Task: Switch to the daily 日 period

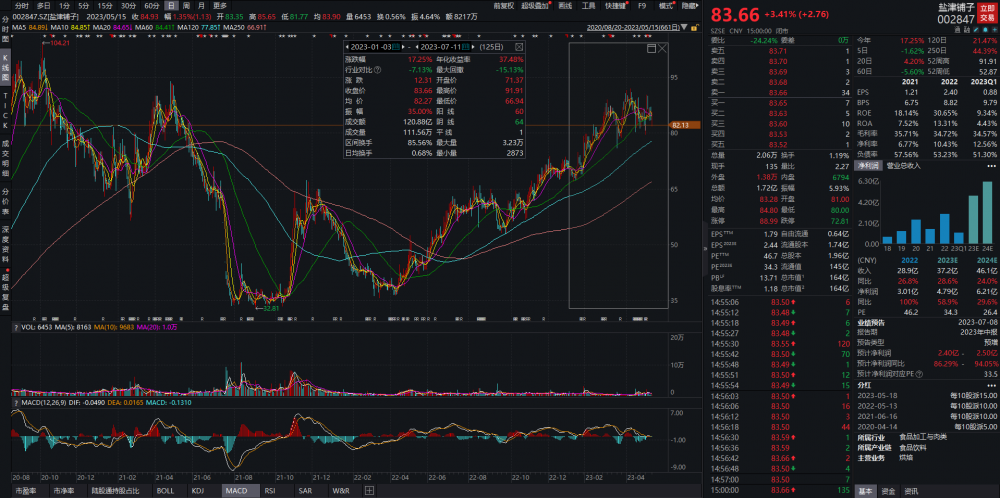Action: point(171,5)
